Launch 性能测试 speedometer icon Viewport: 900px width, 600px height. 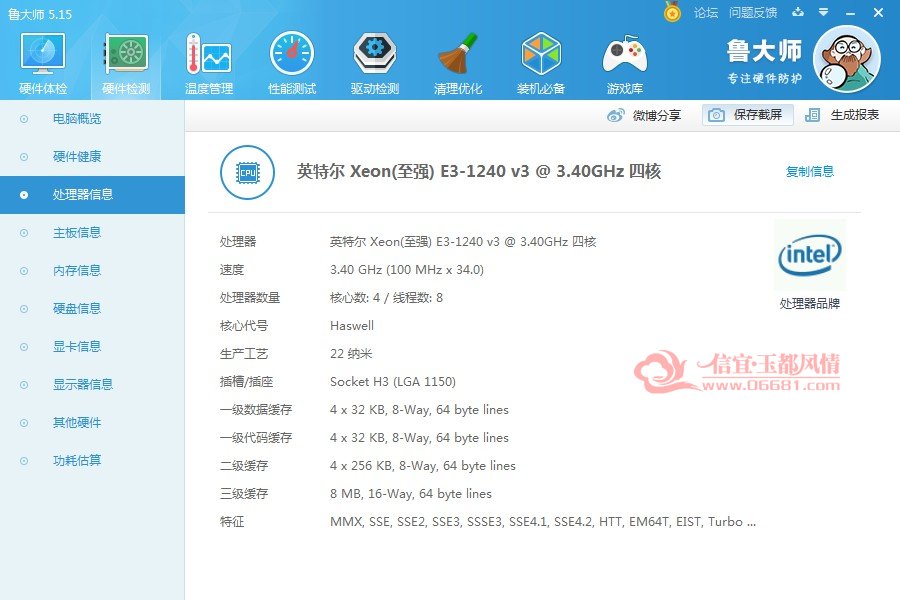[x=292, y=53]
